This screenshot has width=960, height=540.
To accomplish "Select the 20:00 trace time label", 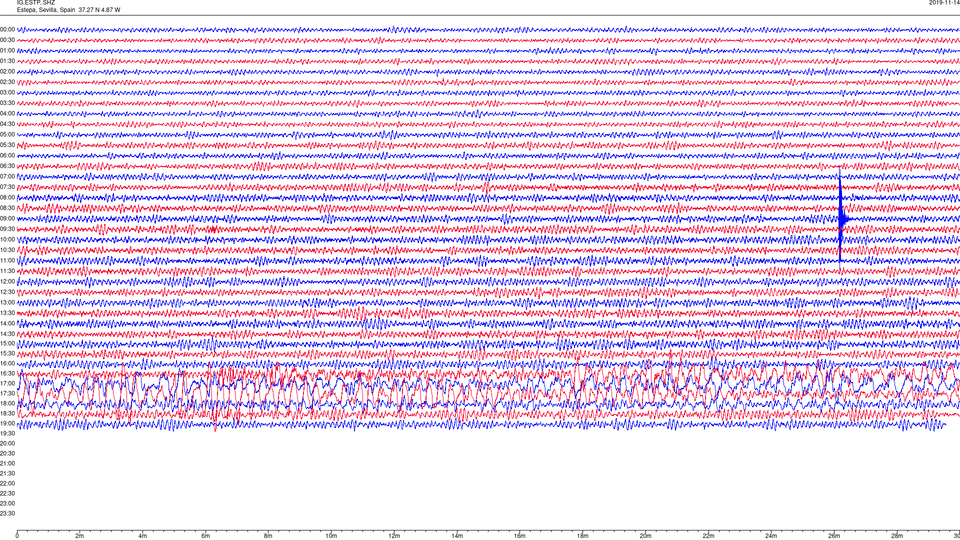I will pyautogui.click(x=7, y=443).
